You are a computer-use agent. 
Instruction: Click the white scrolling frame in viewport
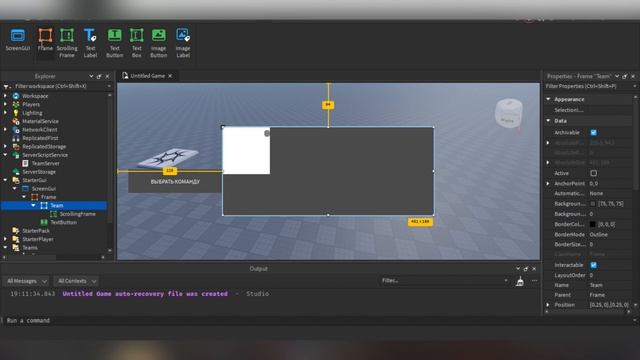coord(246,151)
